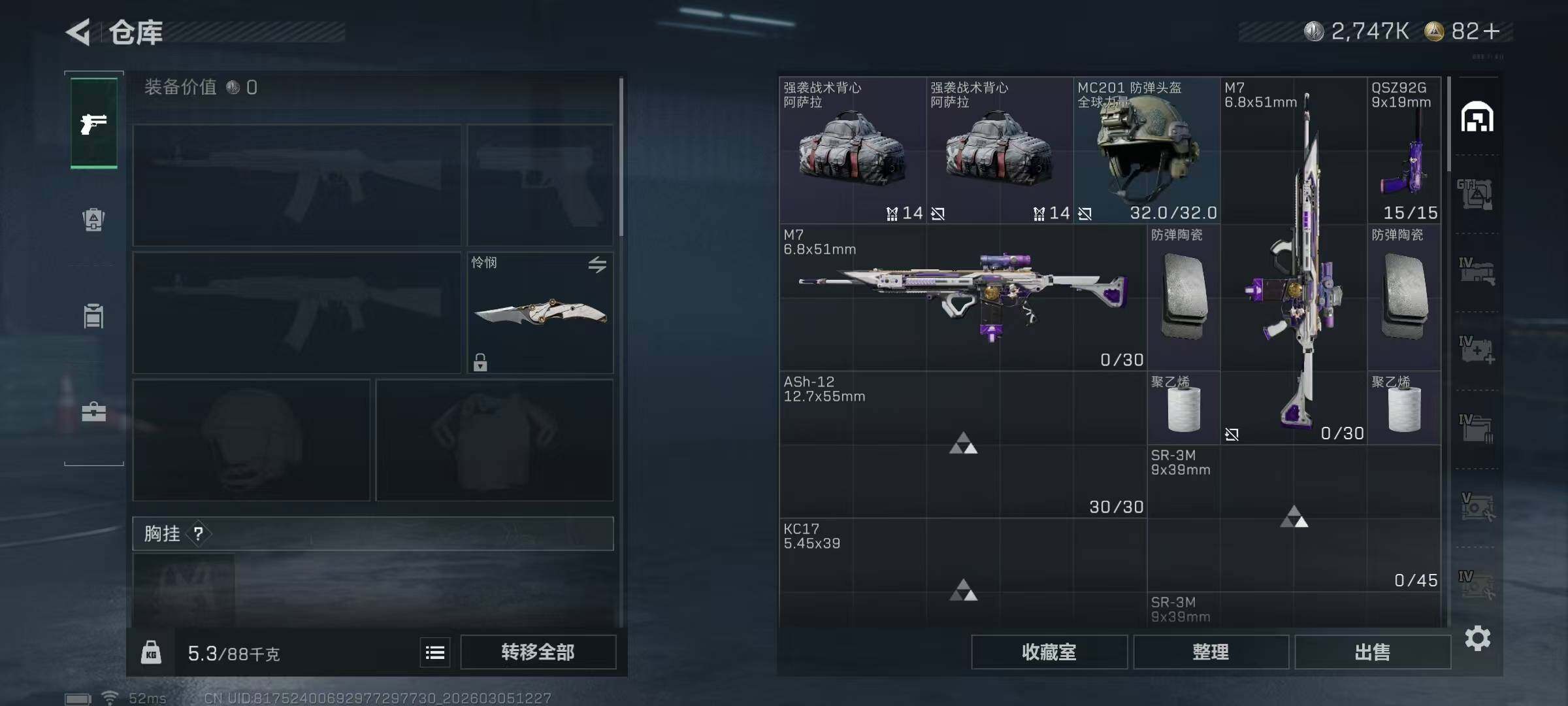Select the QSZ92G 9x19mm pistol

click(x=1404, y=150)
